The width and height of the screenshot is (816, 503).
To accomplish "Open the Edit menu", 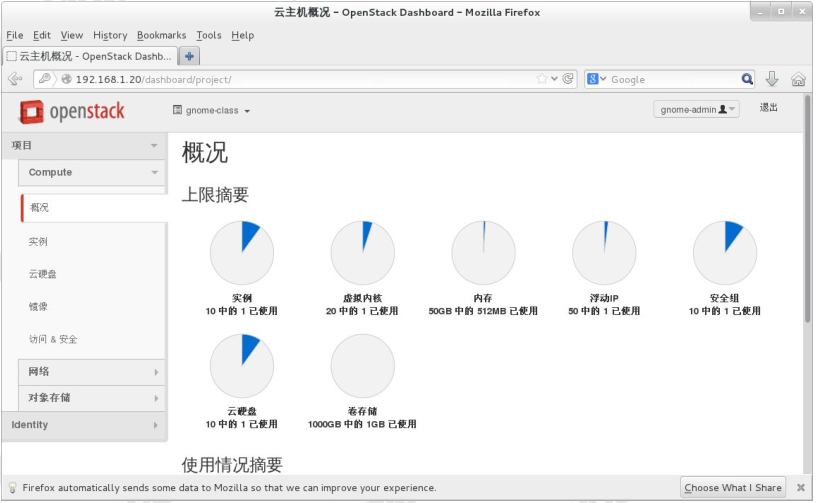I will click(42, 35).
